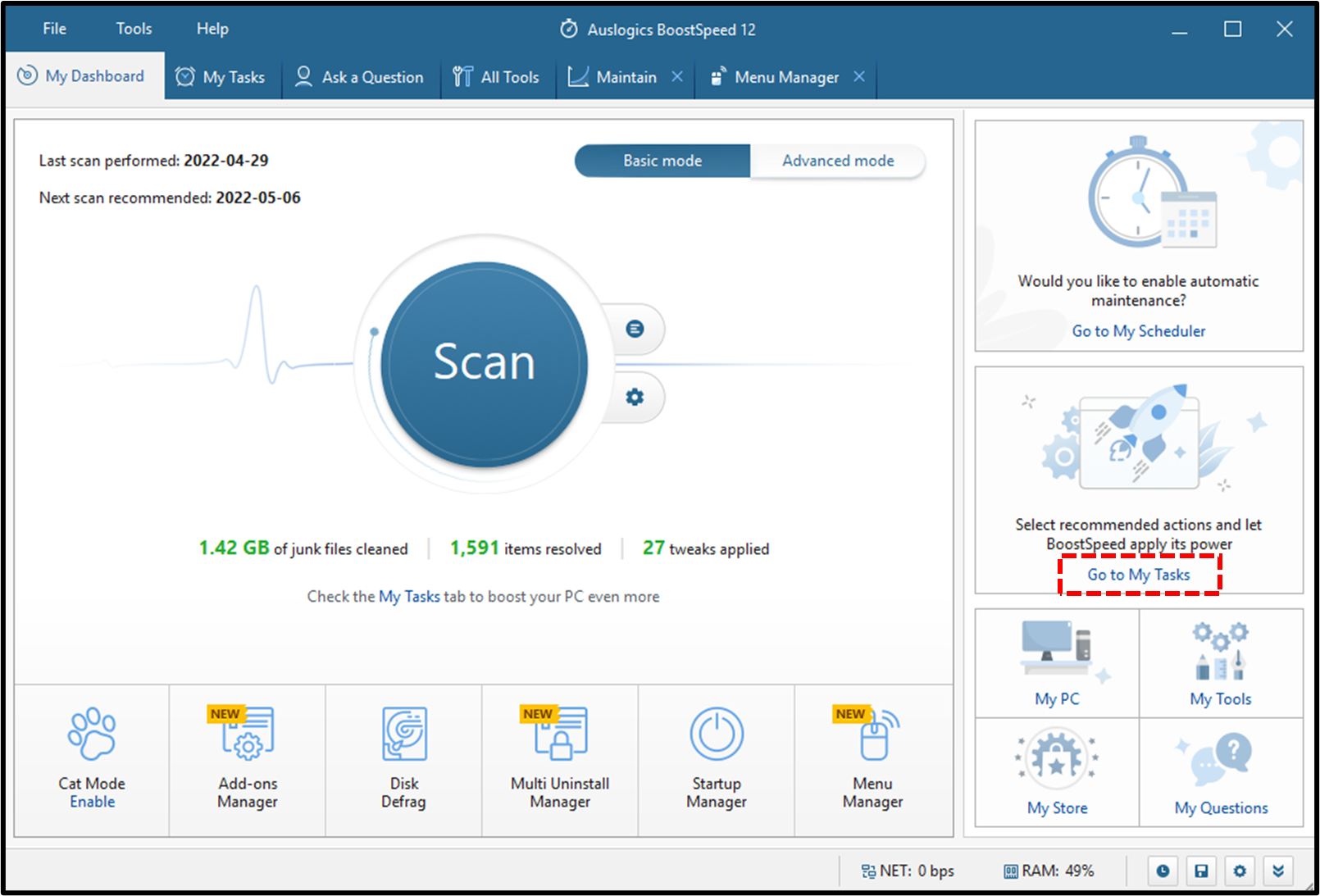
Task: Open settings gear in status bar
Action: tap(1240, 871)
